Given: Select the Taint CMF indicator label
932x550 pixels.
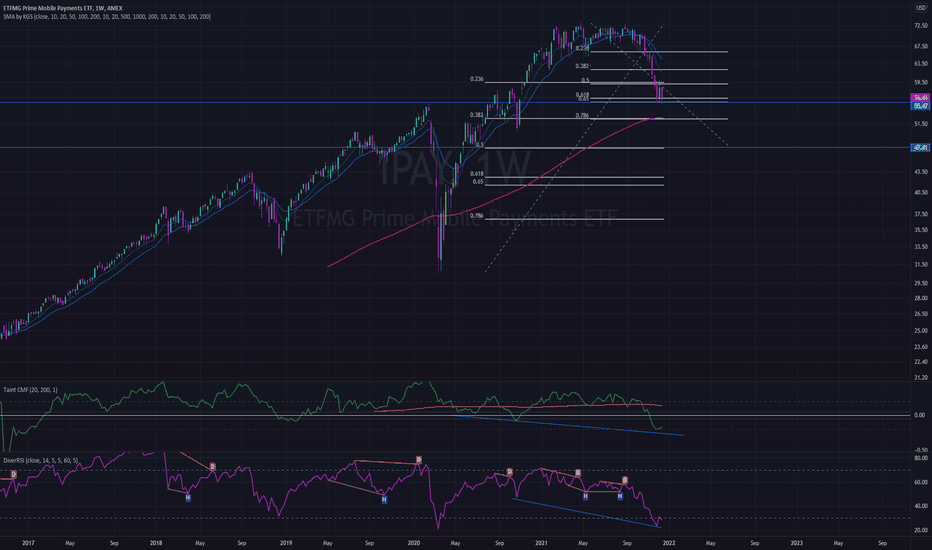Looking at the screenshot, I should (x=30, y=390).
